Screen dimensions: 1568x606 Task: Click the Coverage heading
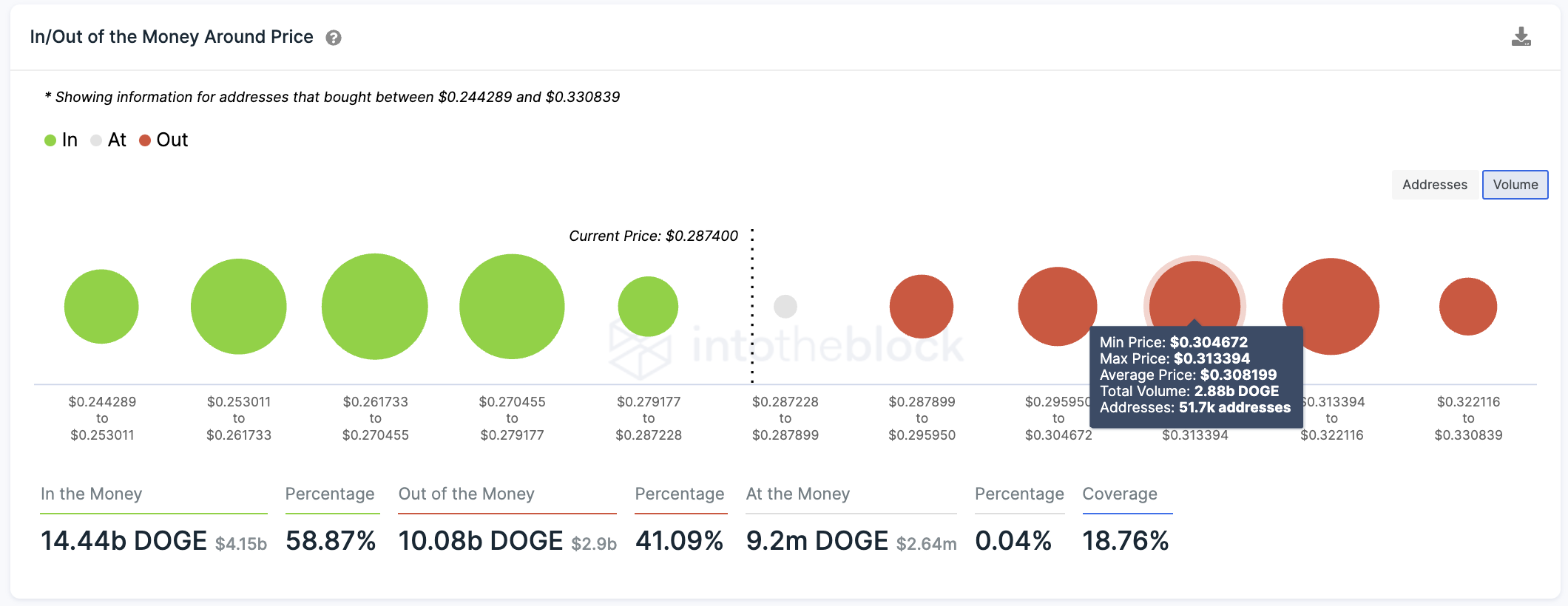click(x=1120, y=494)
